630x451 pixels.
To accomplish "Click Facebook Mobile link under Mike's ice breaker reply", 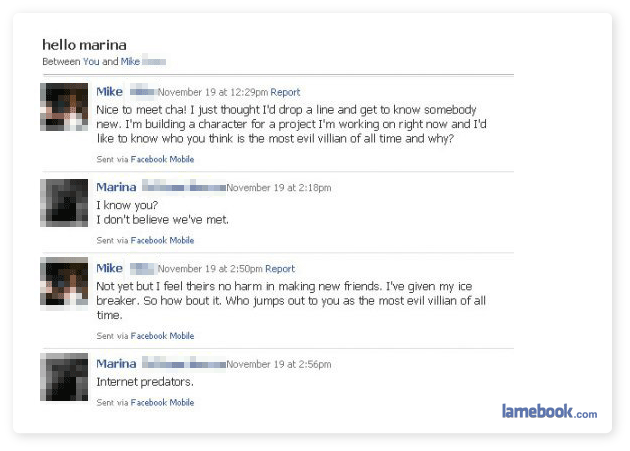I will (x=162, y=336).
